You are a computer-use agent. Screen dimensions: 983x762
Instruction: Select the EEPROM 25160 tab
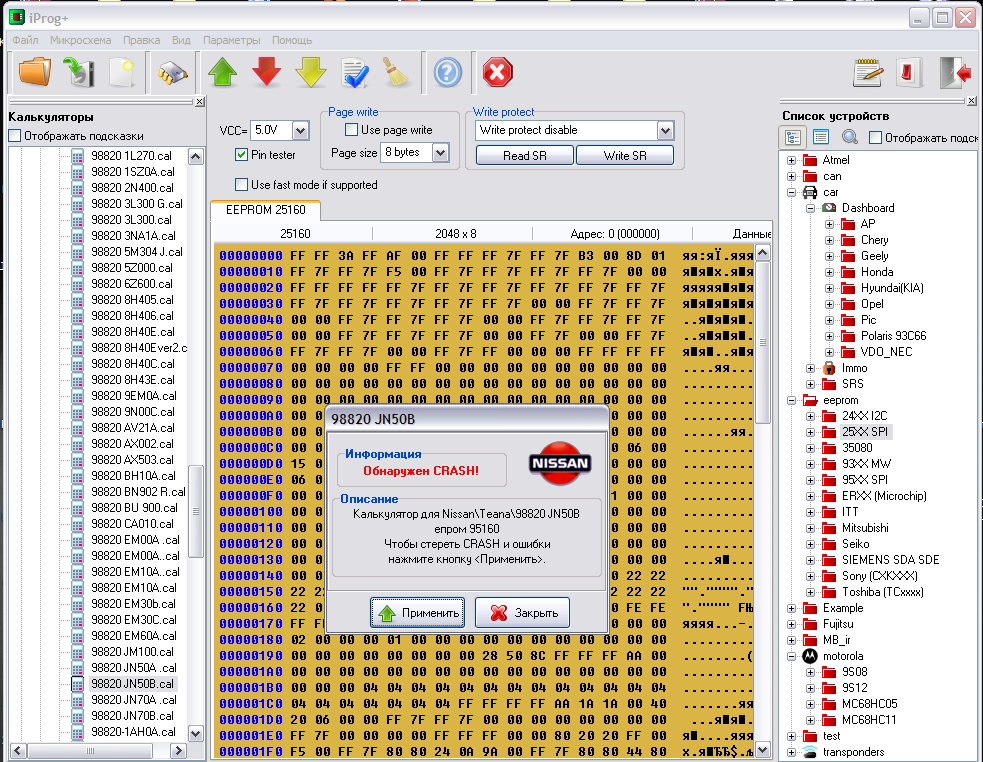click(266, 210)
